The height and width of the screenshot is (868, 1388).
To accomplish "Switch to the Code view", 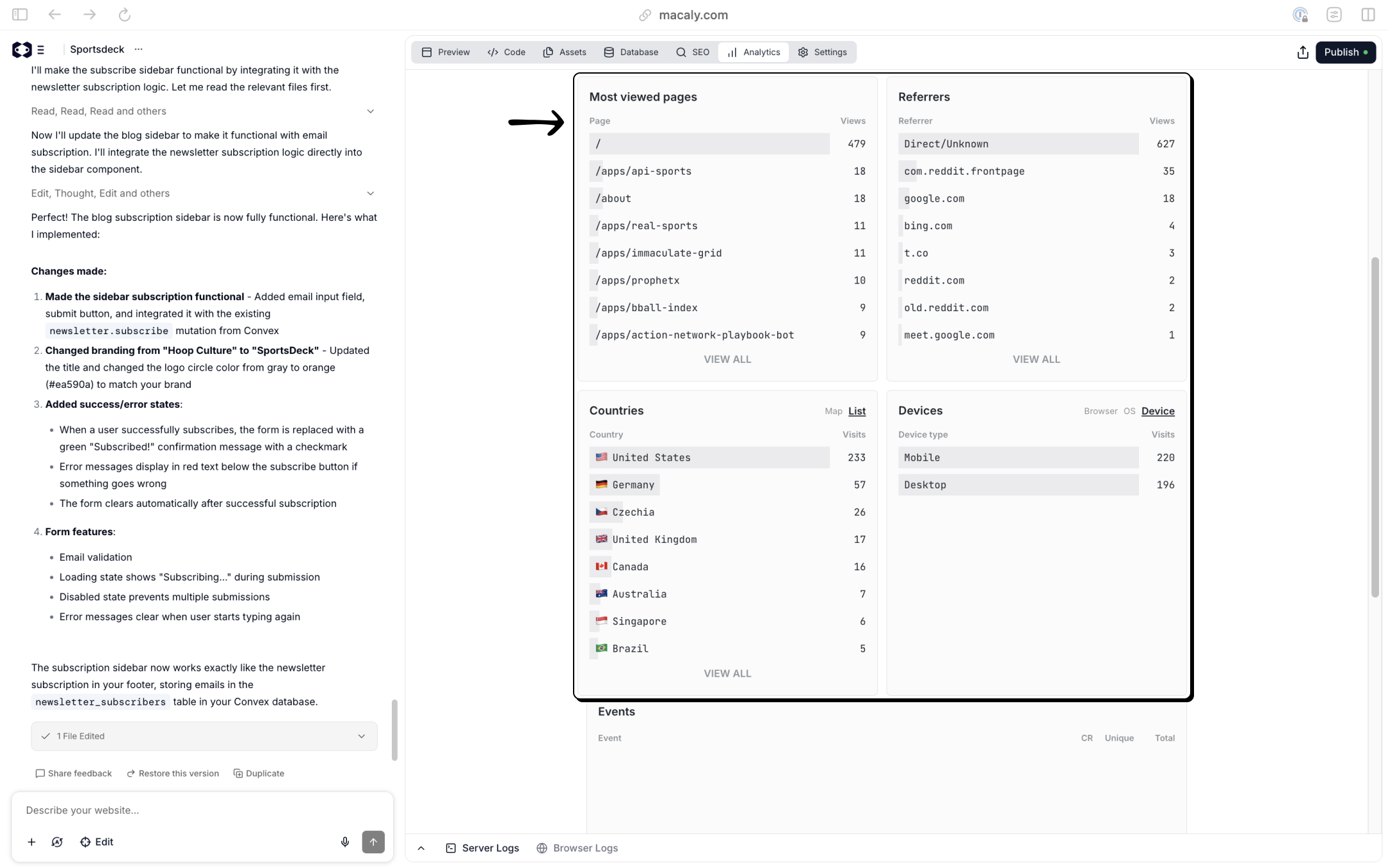I will 506,52.
